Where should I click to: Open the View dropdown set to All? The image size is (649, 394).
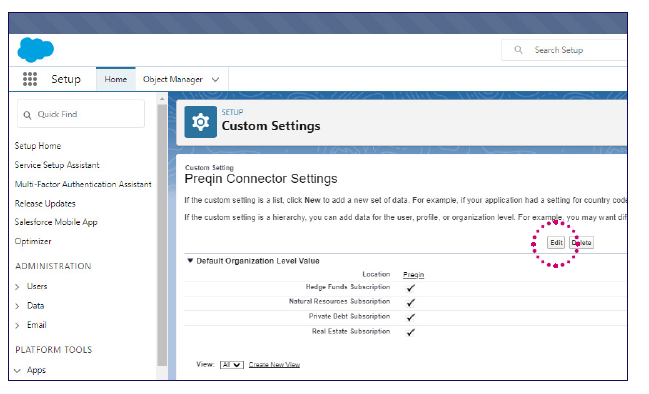(x=232, y=365)
